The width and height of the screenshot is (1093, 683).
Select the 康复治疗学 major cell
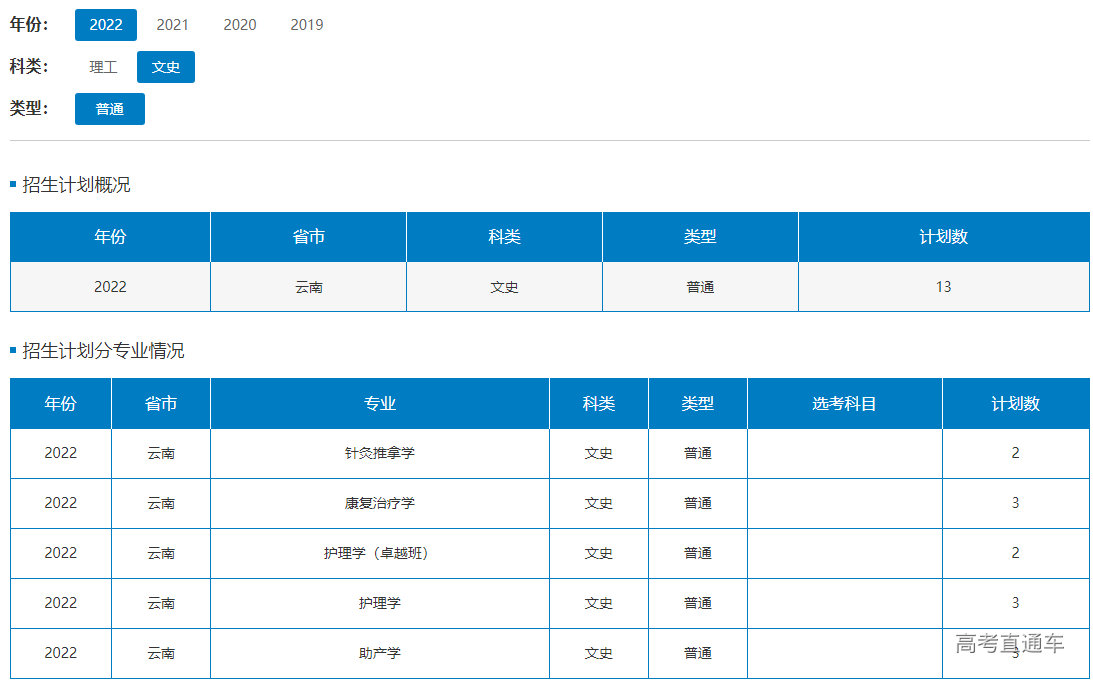click(380, 503)
